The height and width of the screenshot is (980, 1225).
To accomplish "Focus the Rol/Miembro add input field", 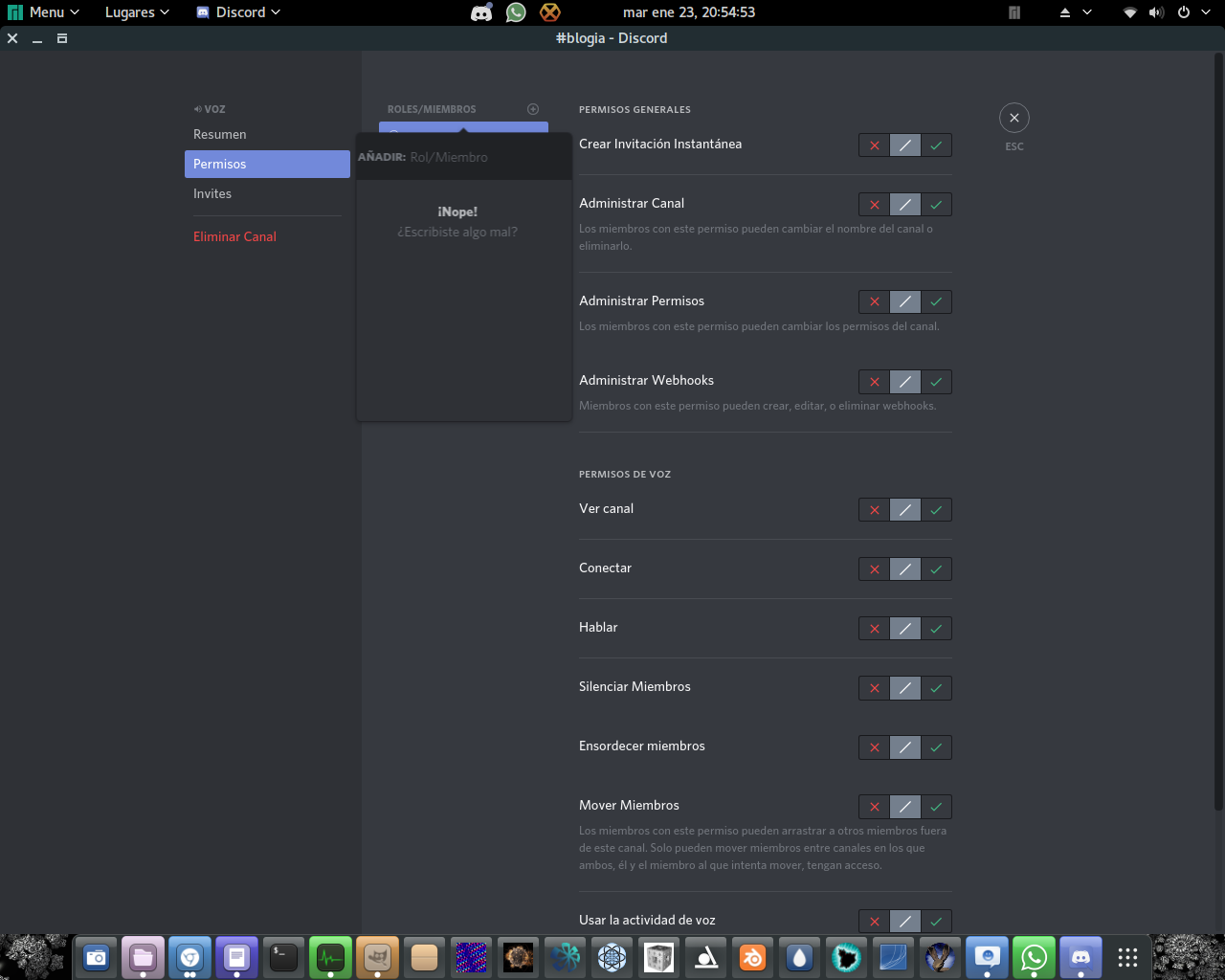I will (x=489, y=157).
